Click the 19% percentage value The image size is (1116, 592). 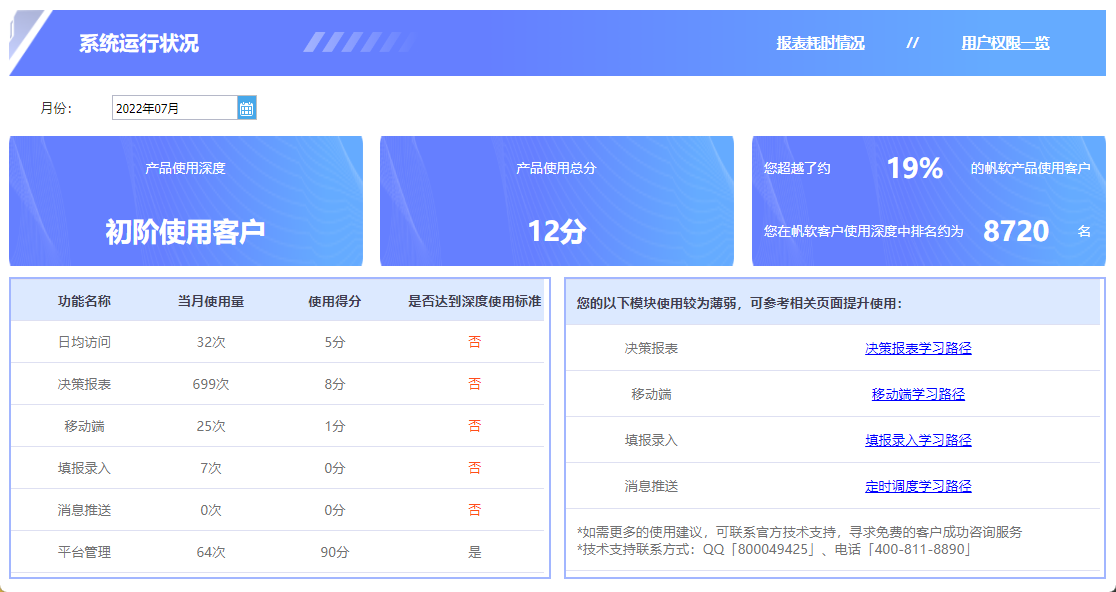click(915, 169)
